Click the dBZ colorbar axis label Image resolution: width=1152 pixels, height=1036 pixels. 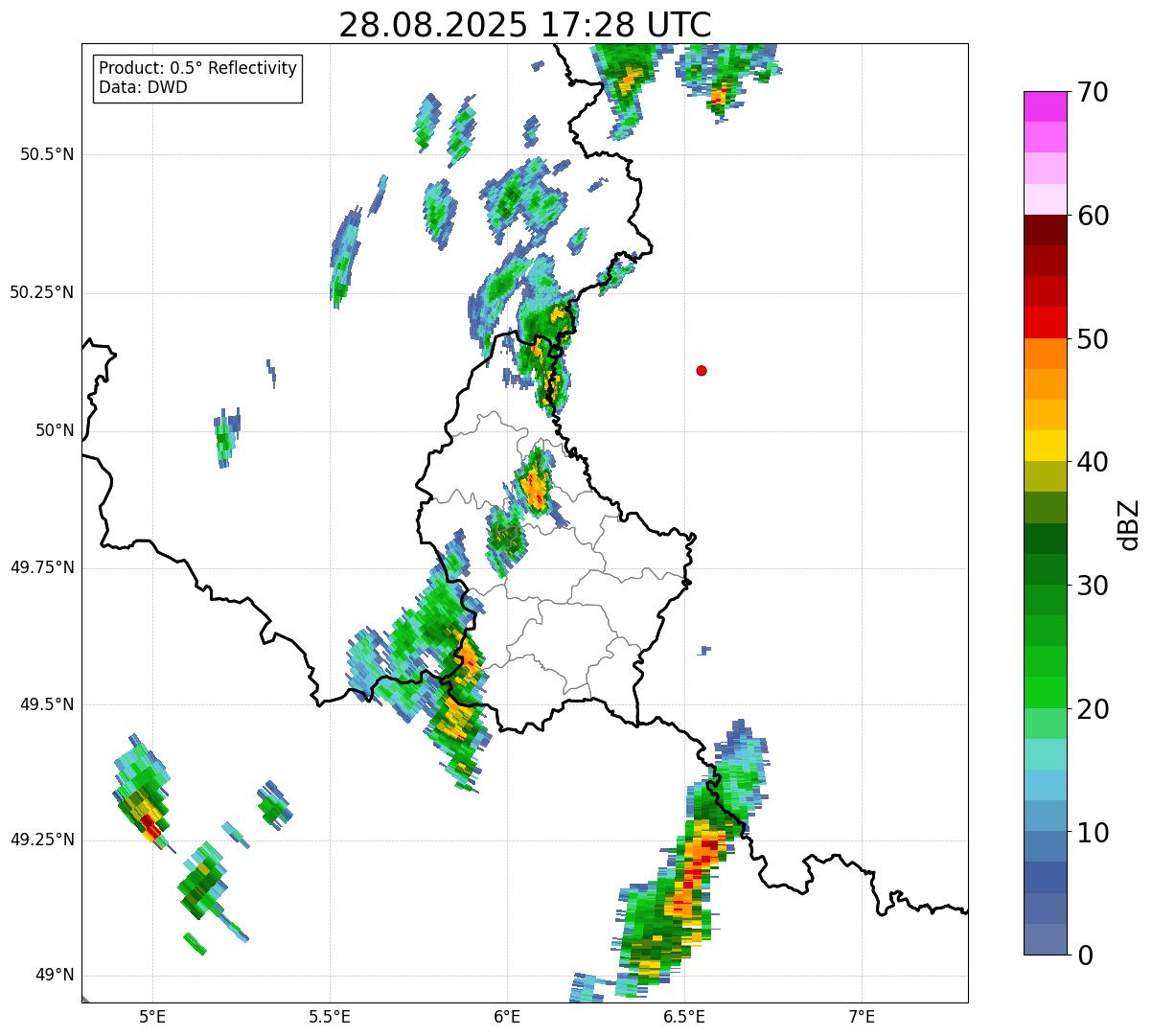click(x=1129, y=524)
